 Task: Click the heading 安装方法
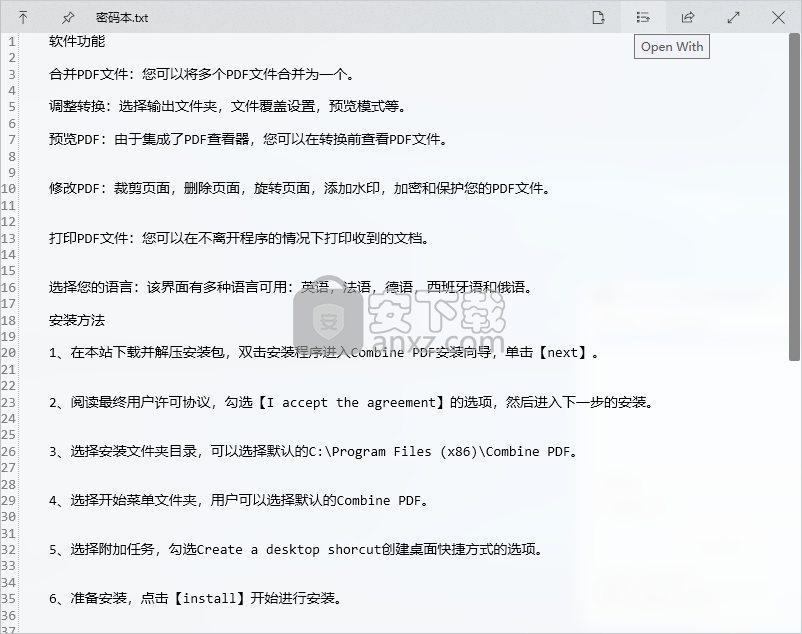pyautogui.click(x=77, y=320)
